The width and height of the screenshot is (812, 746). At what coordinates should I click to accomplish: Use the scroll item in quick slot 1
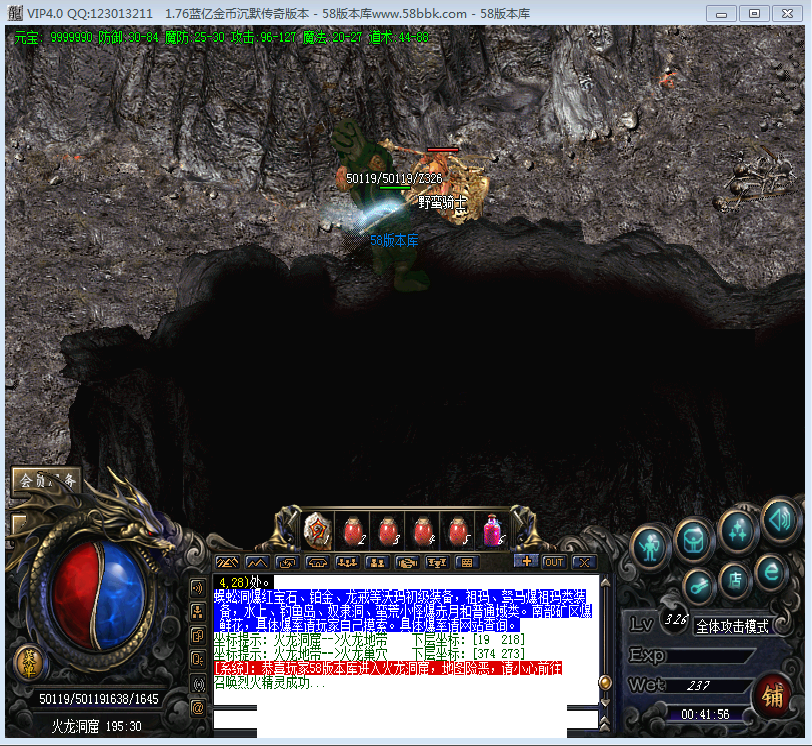(317, 531)
